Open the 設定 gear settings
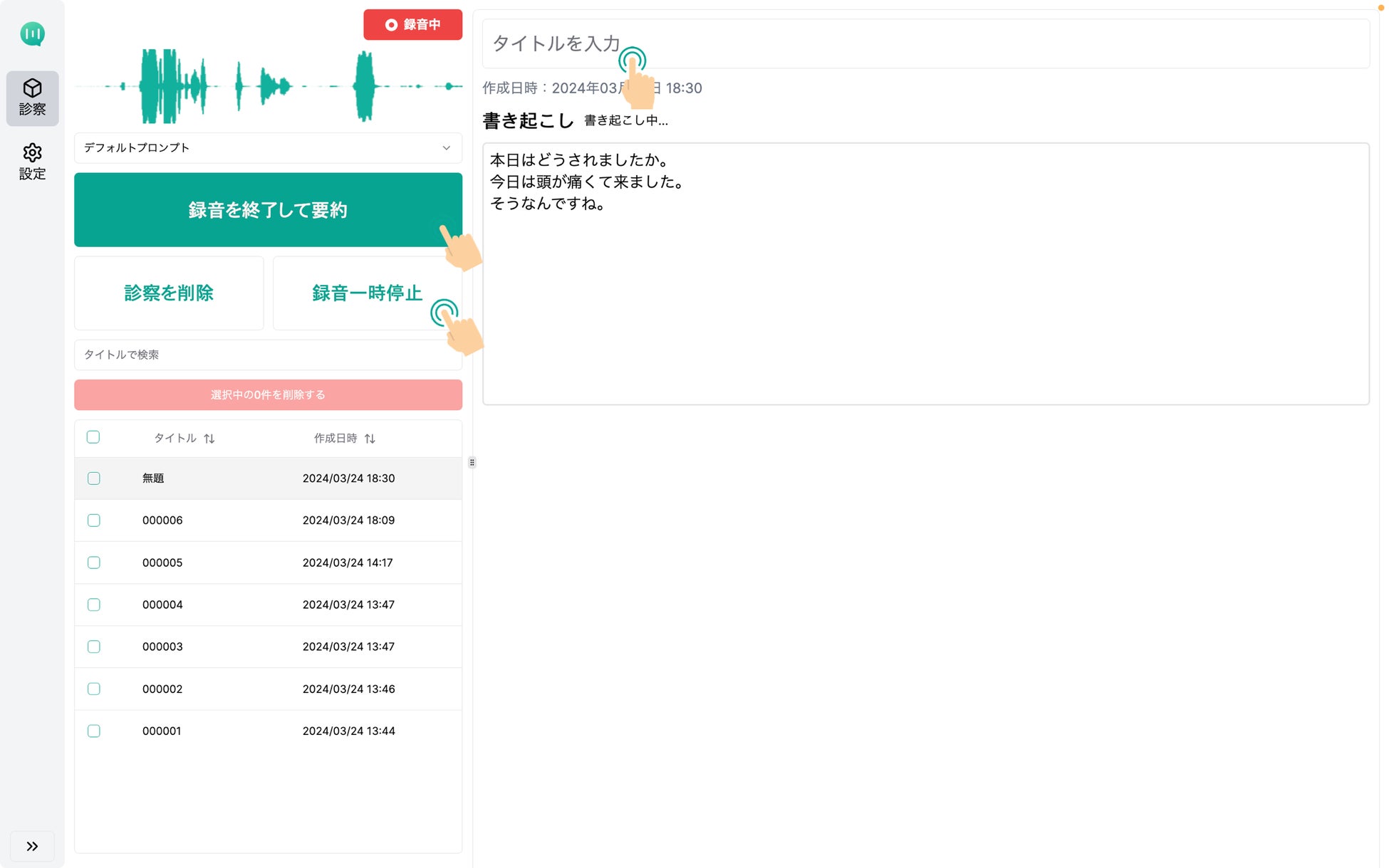Viewport: 1389px width, 868px height. click(32, 162)
